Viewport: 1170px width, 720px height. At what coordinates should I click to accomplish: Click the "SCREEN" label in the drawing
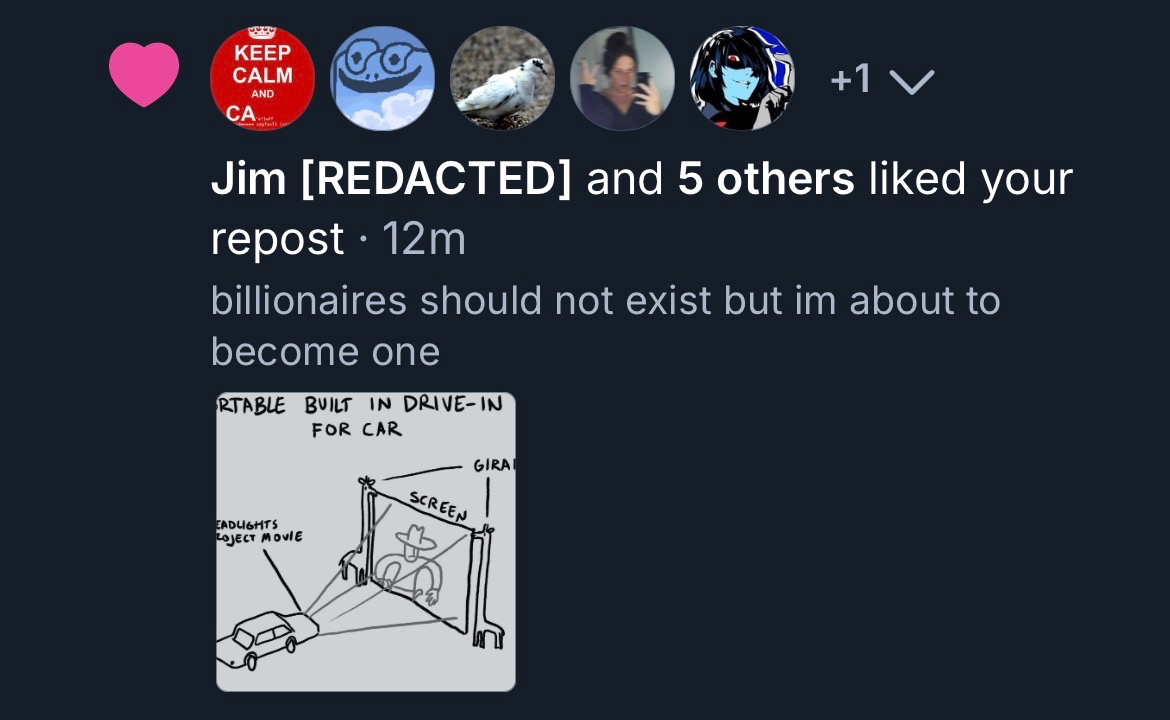point(438,507)
